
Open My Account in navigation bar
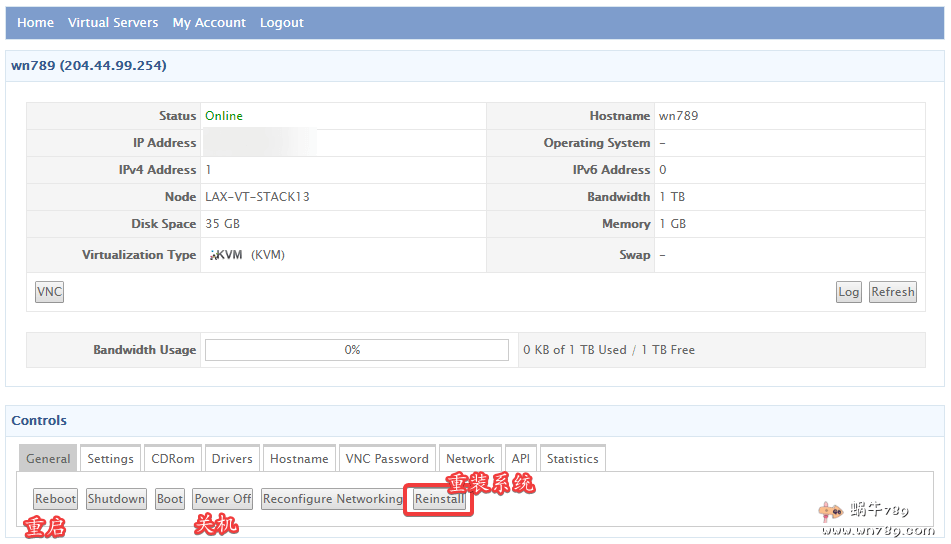click(x=209, y=22)
